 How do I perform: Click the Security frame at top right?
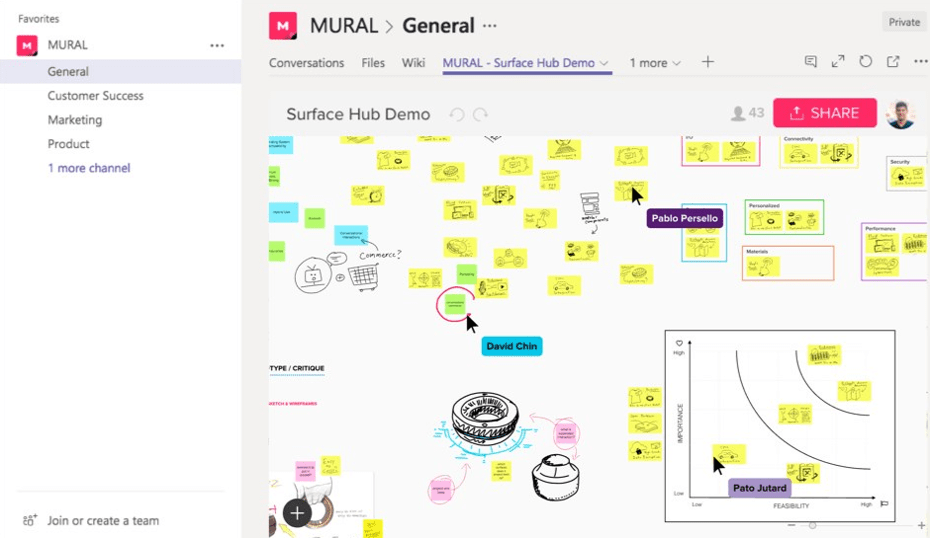point(906,173)
